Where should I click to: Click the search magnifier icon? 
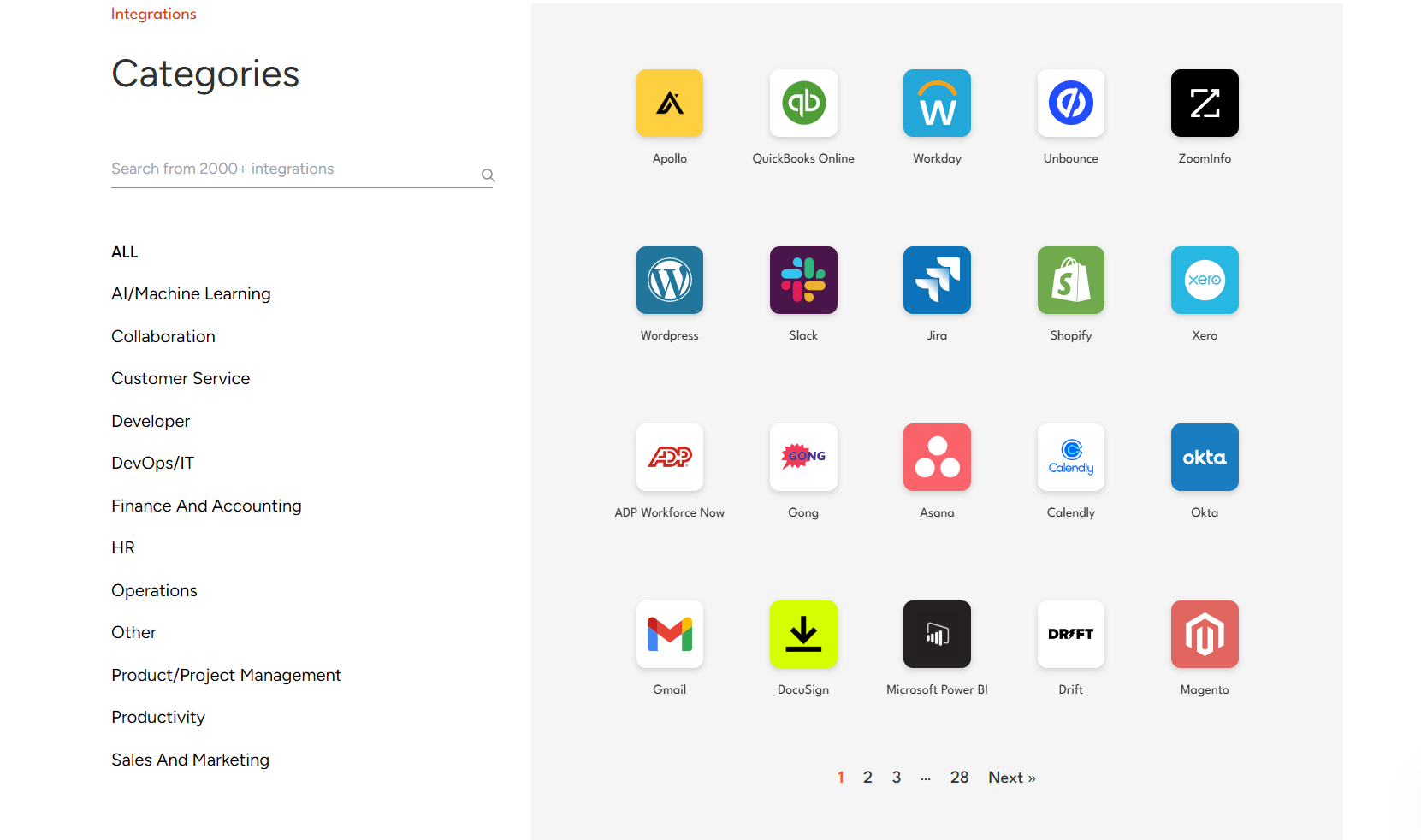click(x=488, y=175)
